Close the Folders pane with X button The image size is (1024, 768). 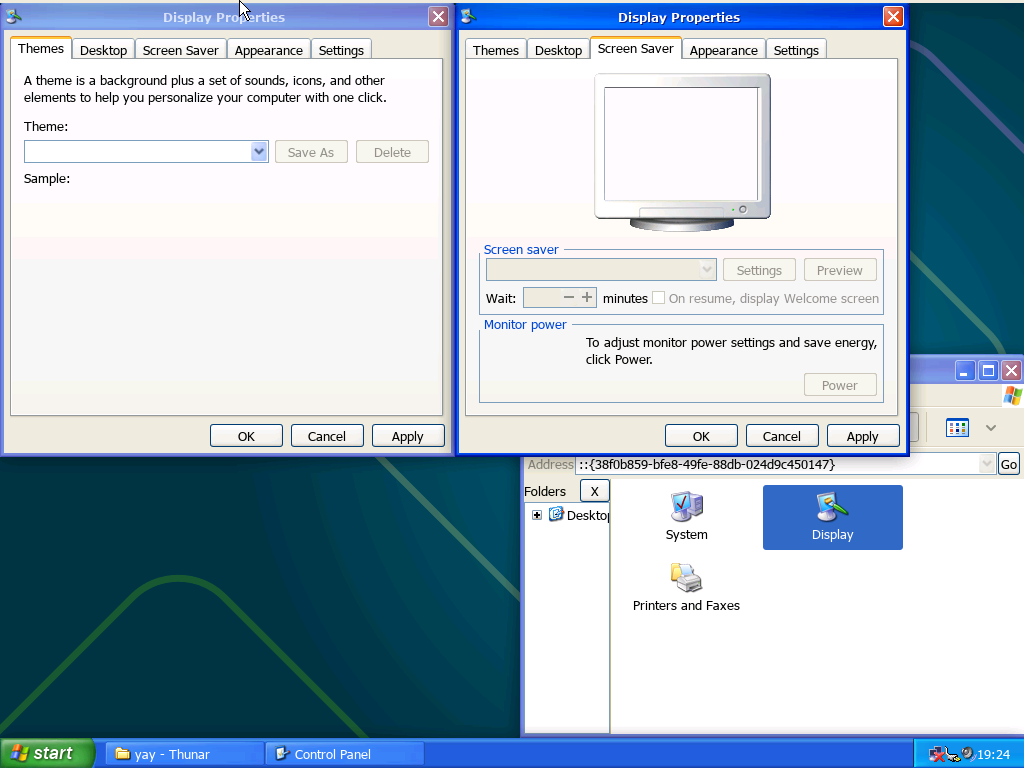[594, 491]
